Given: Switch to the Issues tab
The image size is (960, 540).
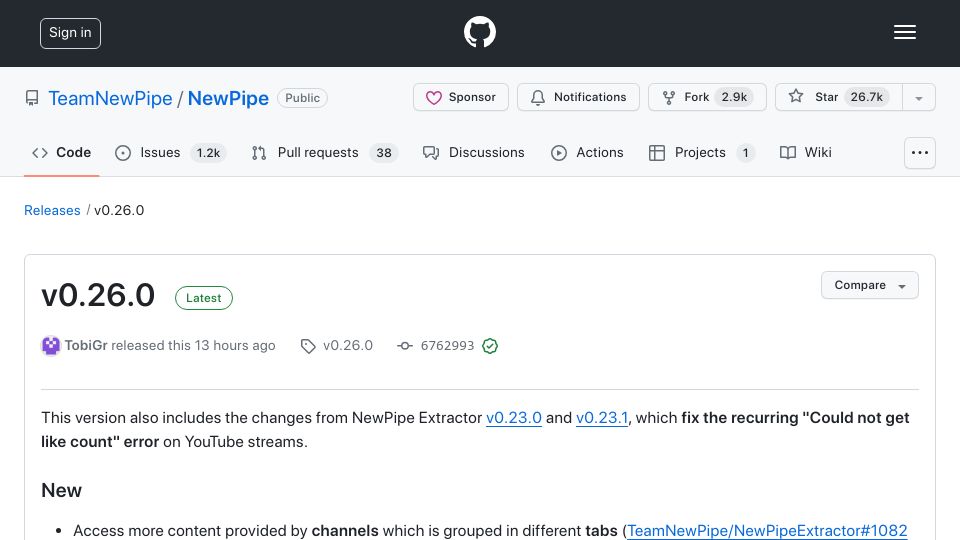Looking at the screenshot, I should pos(170,152).
